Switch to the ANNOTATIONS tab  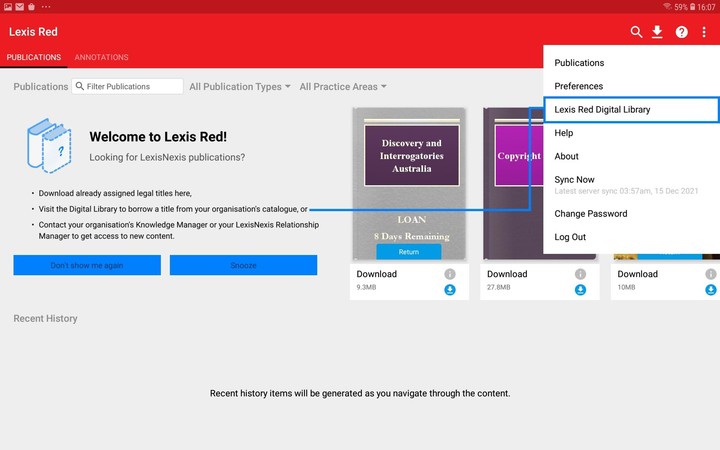101,57
